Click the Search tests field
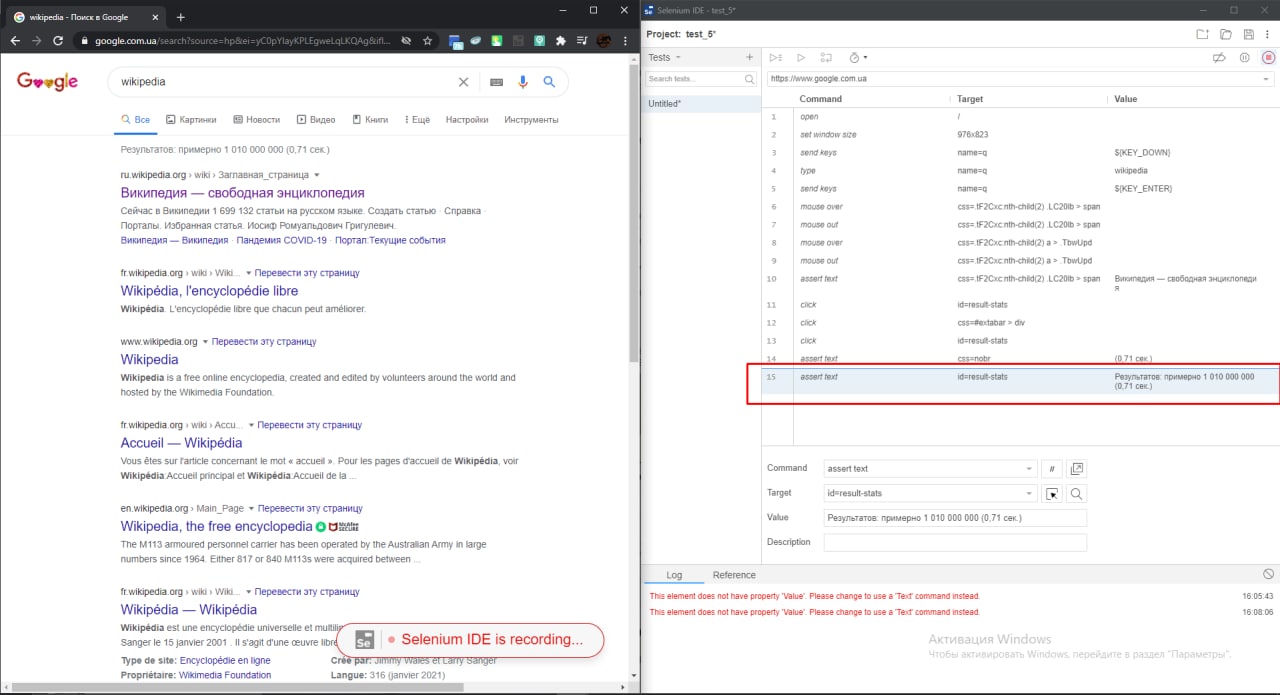 click(701, 79)
